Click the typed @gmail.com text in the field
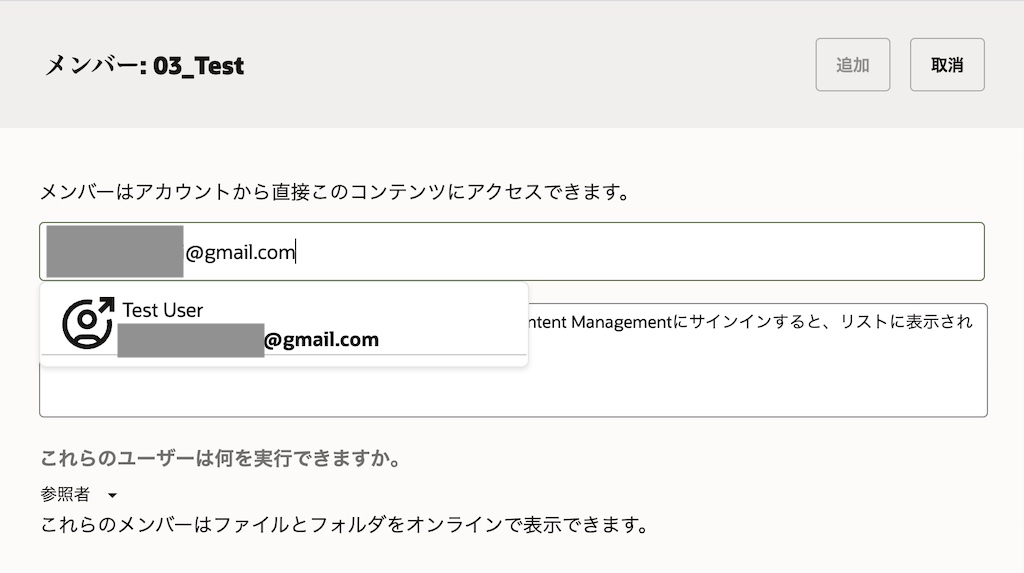 tap(240, 253)
